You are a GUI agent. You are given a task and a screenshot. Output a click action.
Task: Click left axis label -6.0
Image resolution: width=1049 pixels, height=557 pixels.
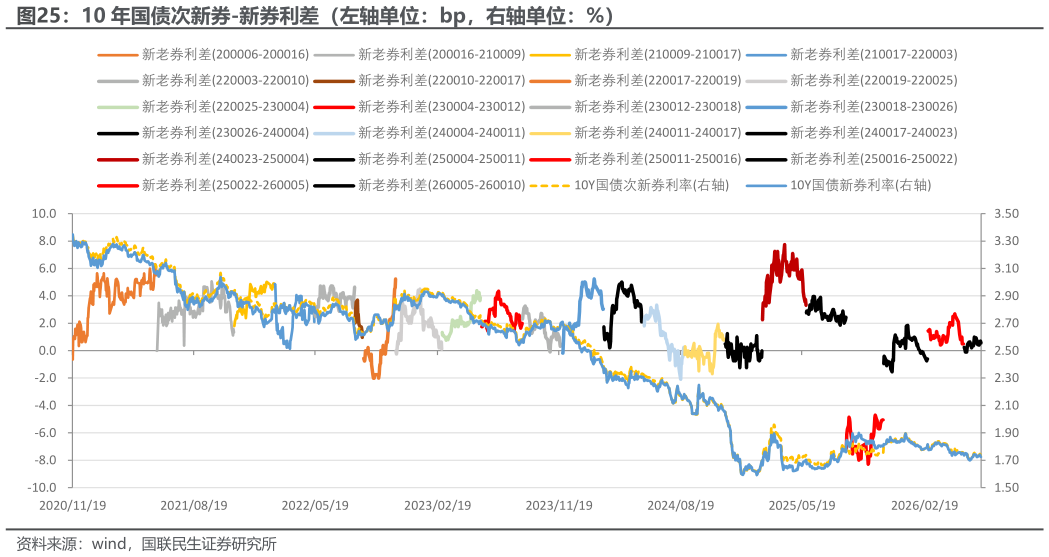[45, 433]
